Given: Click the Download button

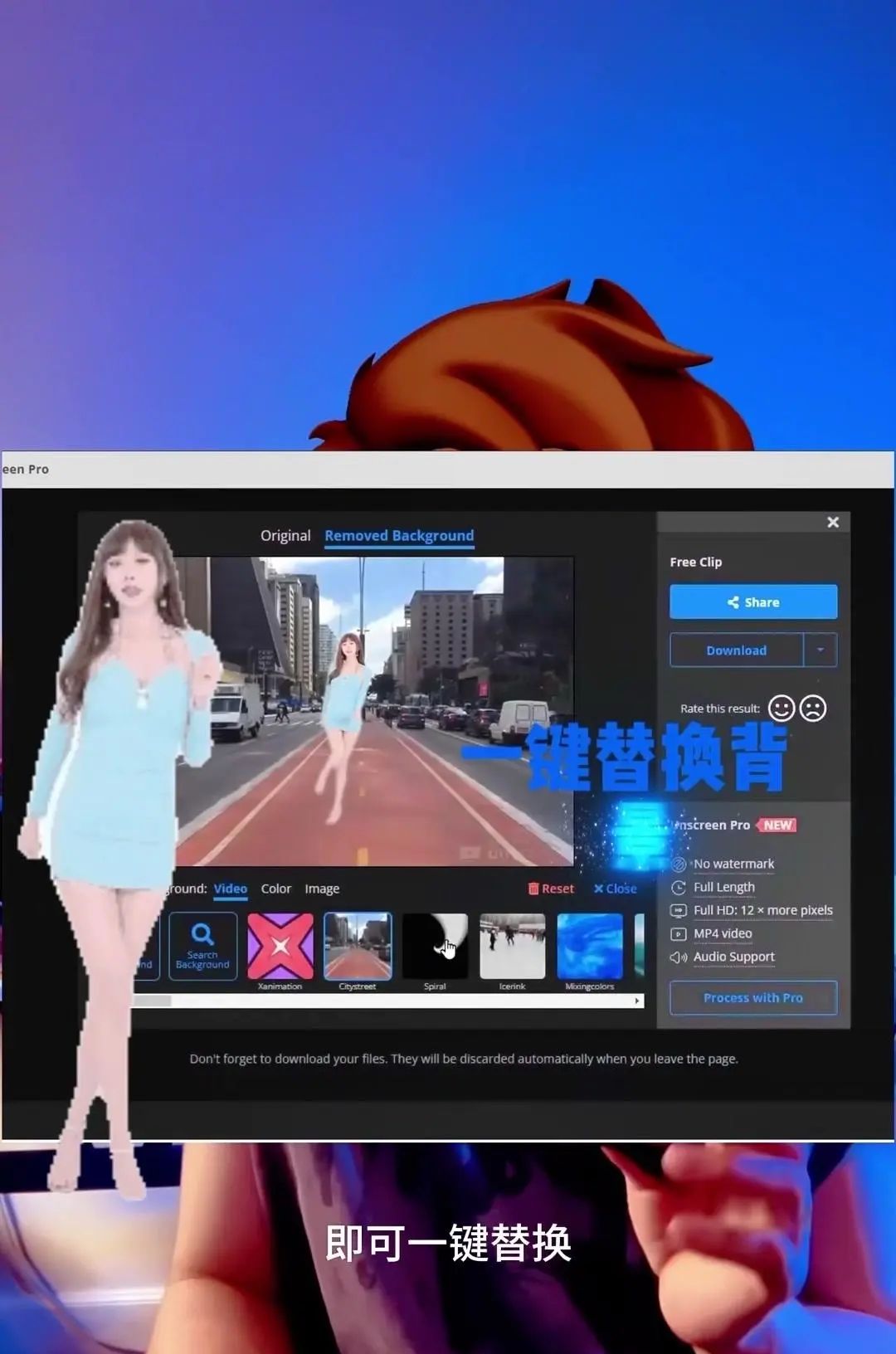Looking at the screenshot, I should pyautogui.click(x=736, y=650).
